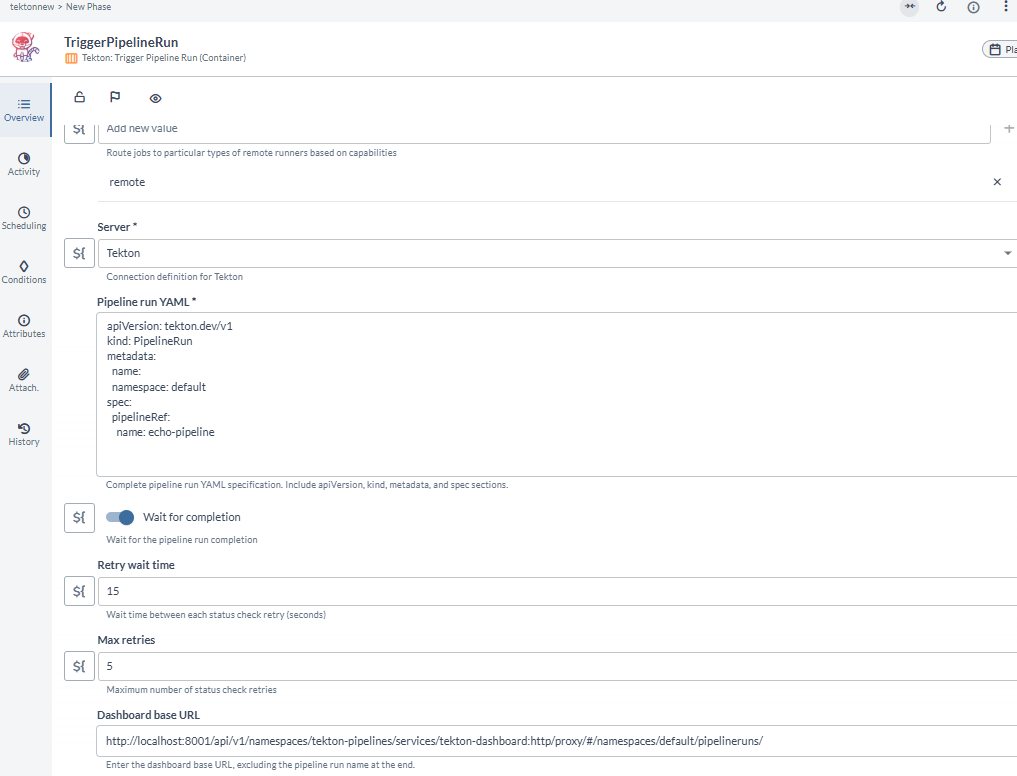This screenshot has width=1017, height=776.
Task: Click variable button beside Wait for completion
Action: point(80,517)
